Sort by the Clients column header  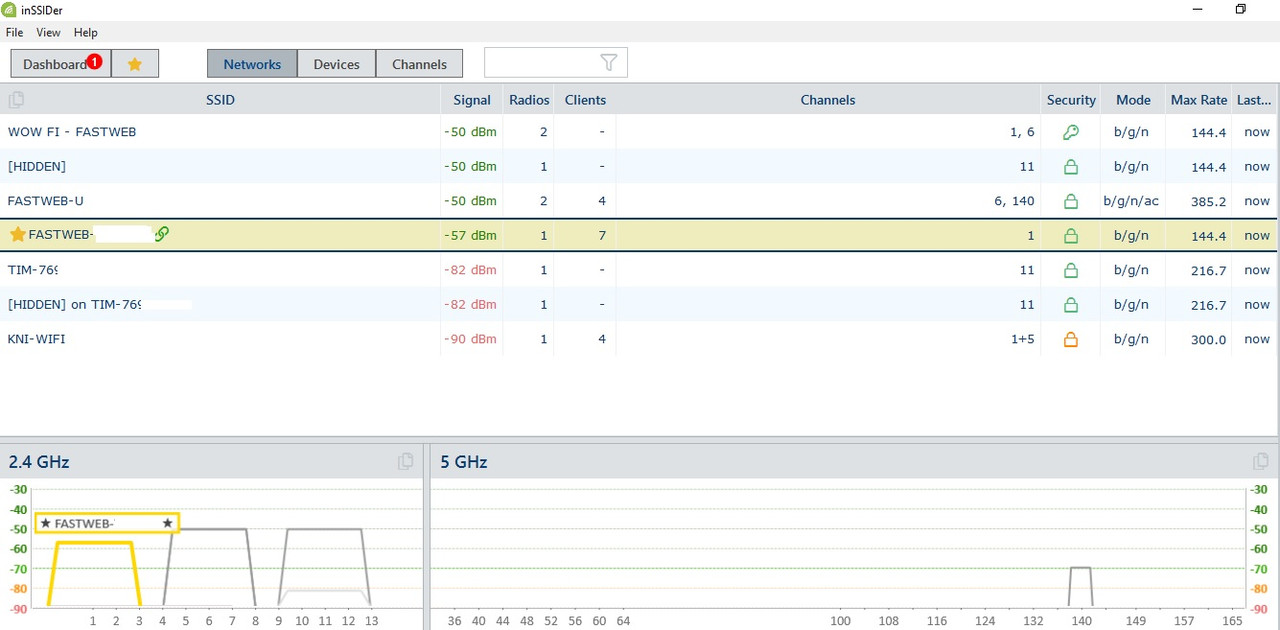click(x=585, y=100)
